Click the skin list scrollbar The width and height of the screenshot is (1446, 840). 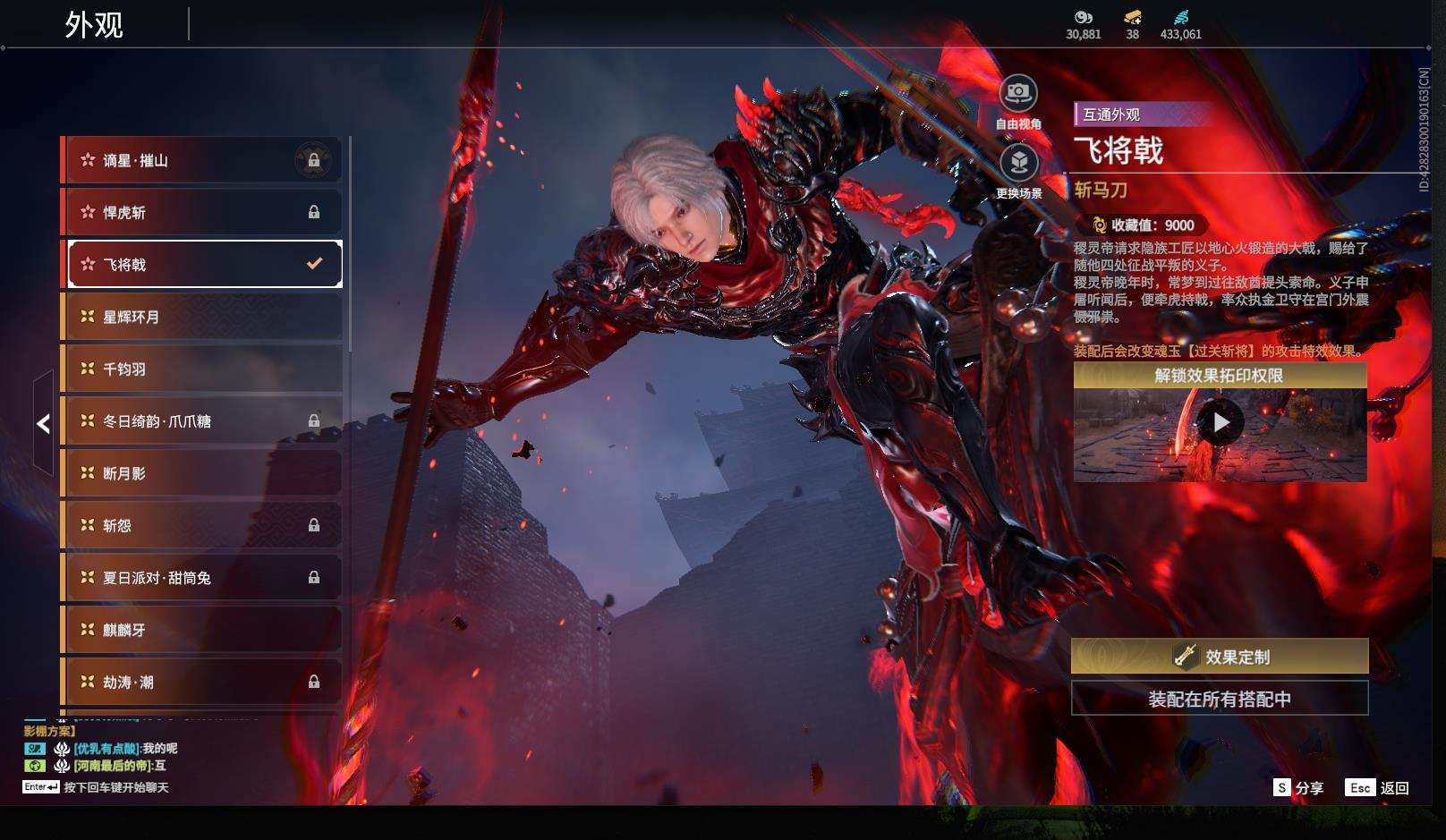pos(349,243)
